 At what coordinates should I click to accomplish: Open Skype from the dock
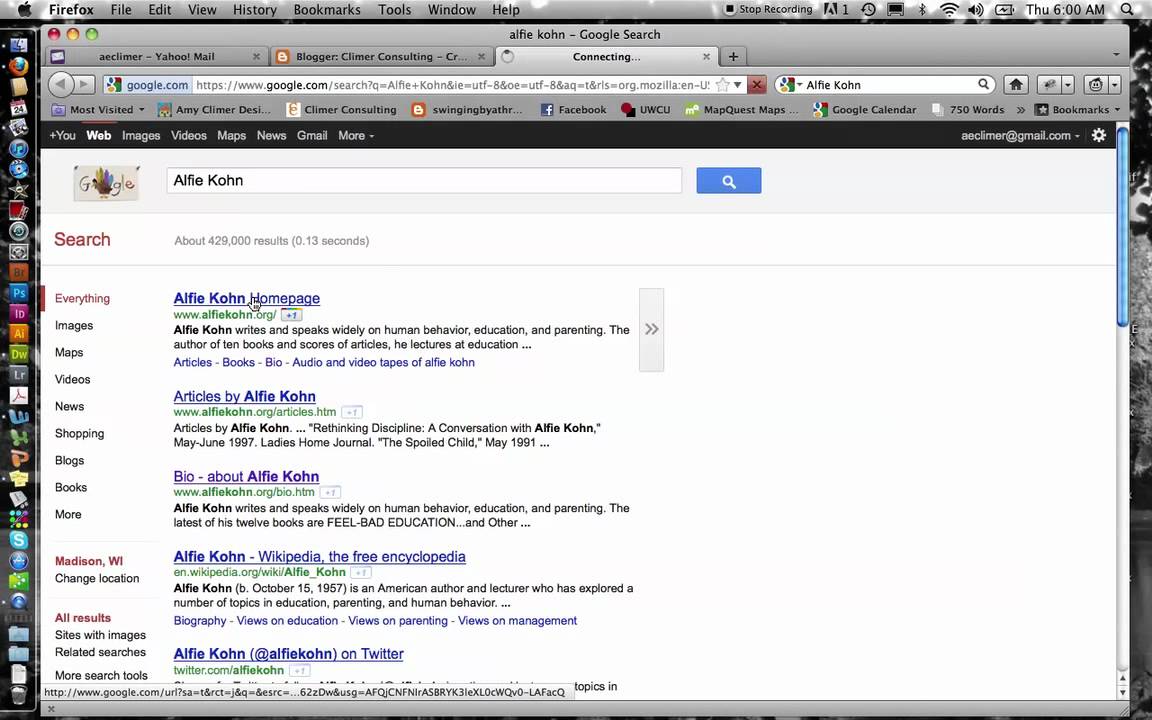coord(18,540)
